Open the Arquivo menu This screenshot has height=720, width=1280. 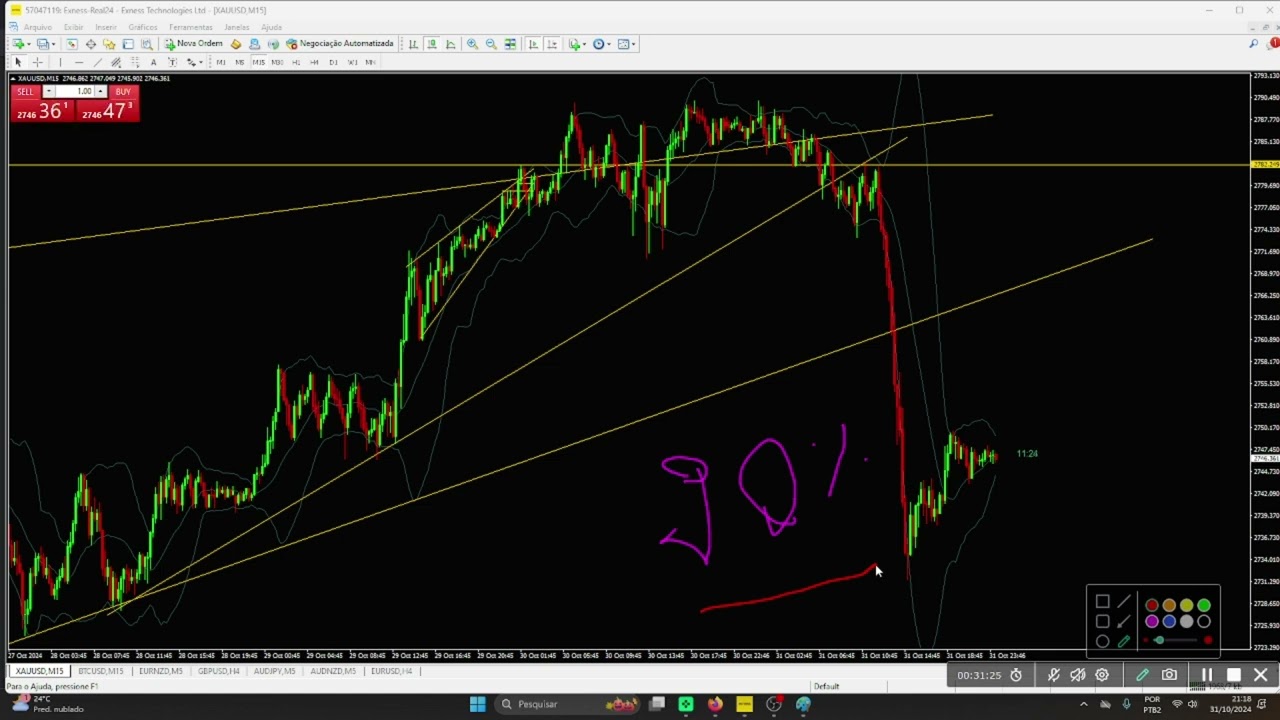[37, 27]
